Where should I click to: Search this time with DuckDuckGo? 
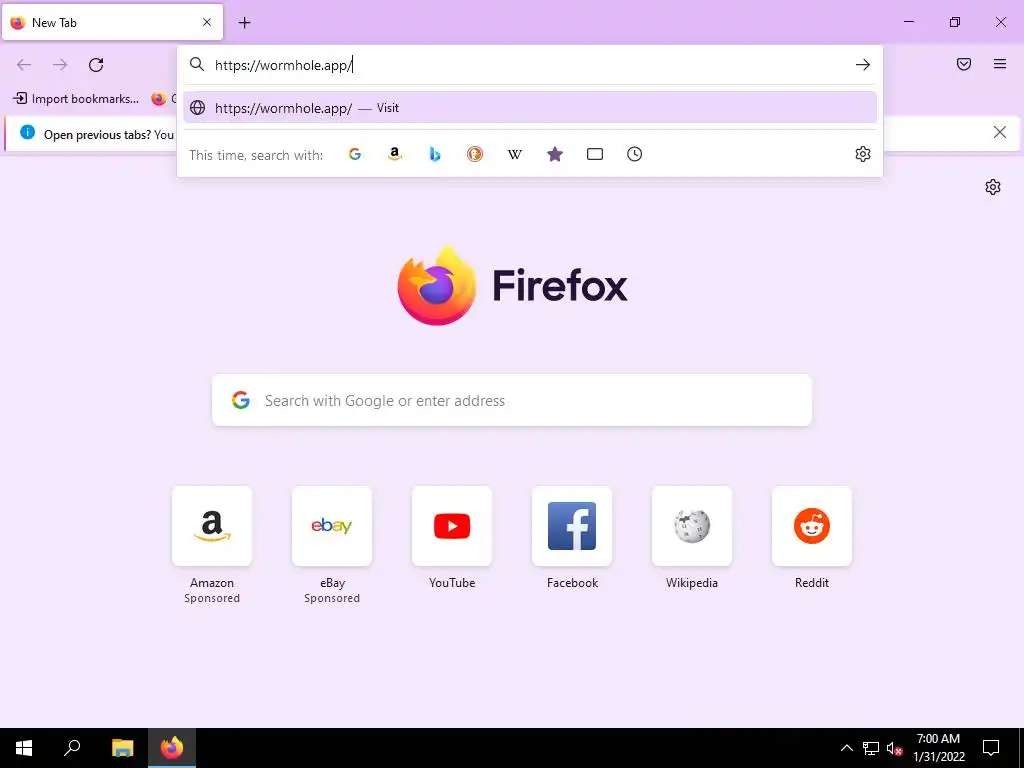click(x=475, y=154)
